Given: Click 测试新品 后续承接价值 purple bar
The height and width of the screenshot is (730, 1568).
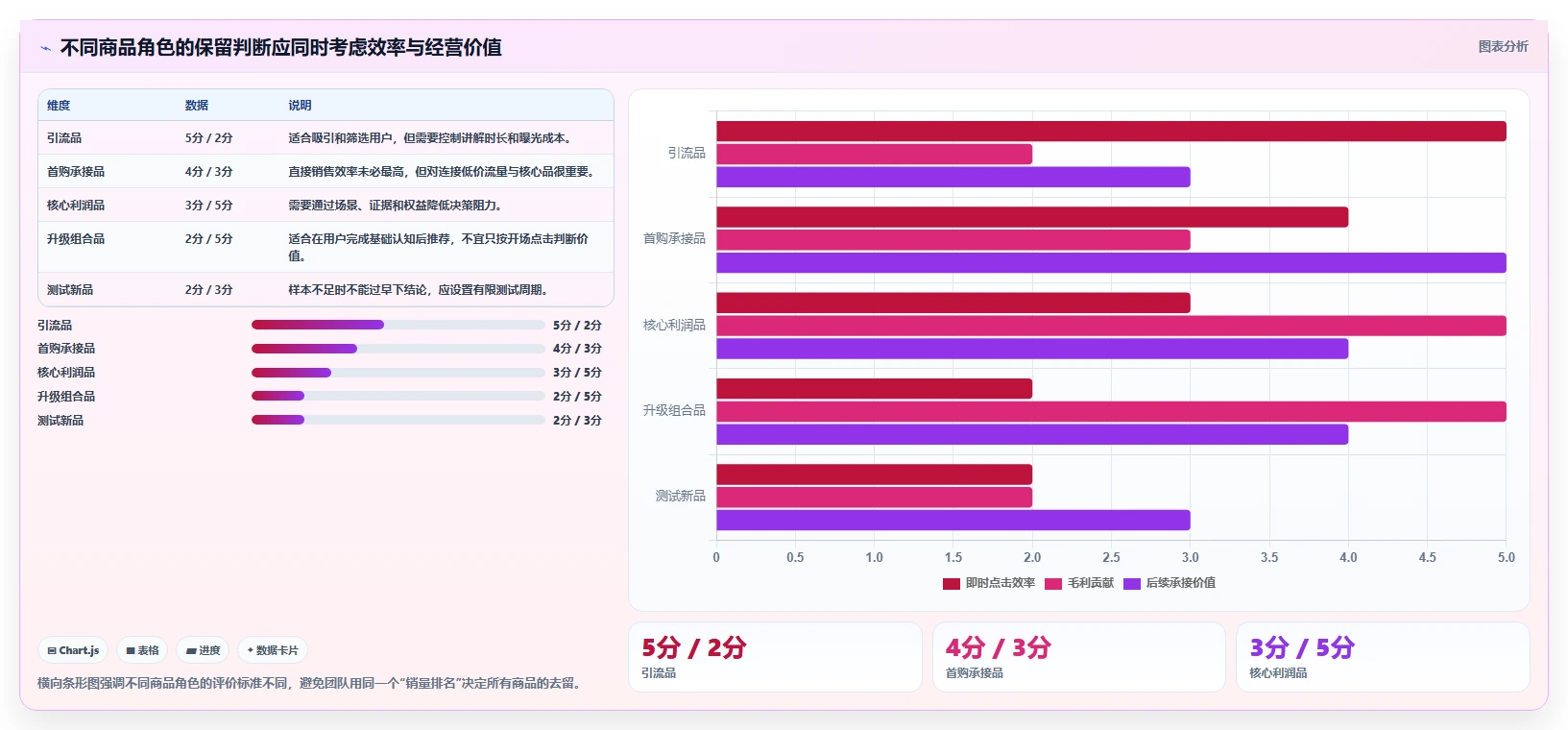Looking at the screenshot, I should click(953, 520).
